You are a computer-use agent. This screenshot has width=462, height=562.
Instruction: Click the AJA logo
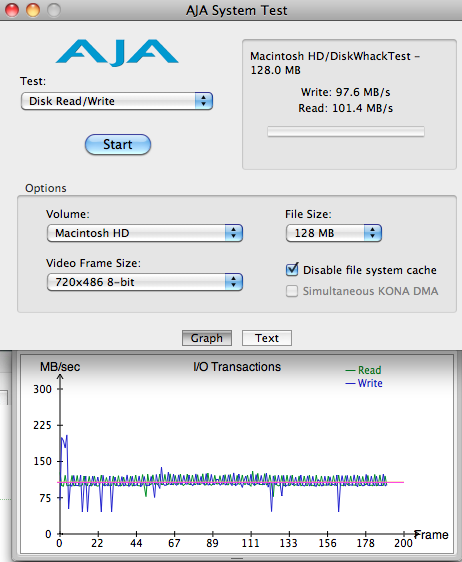117,53
